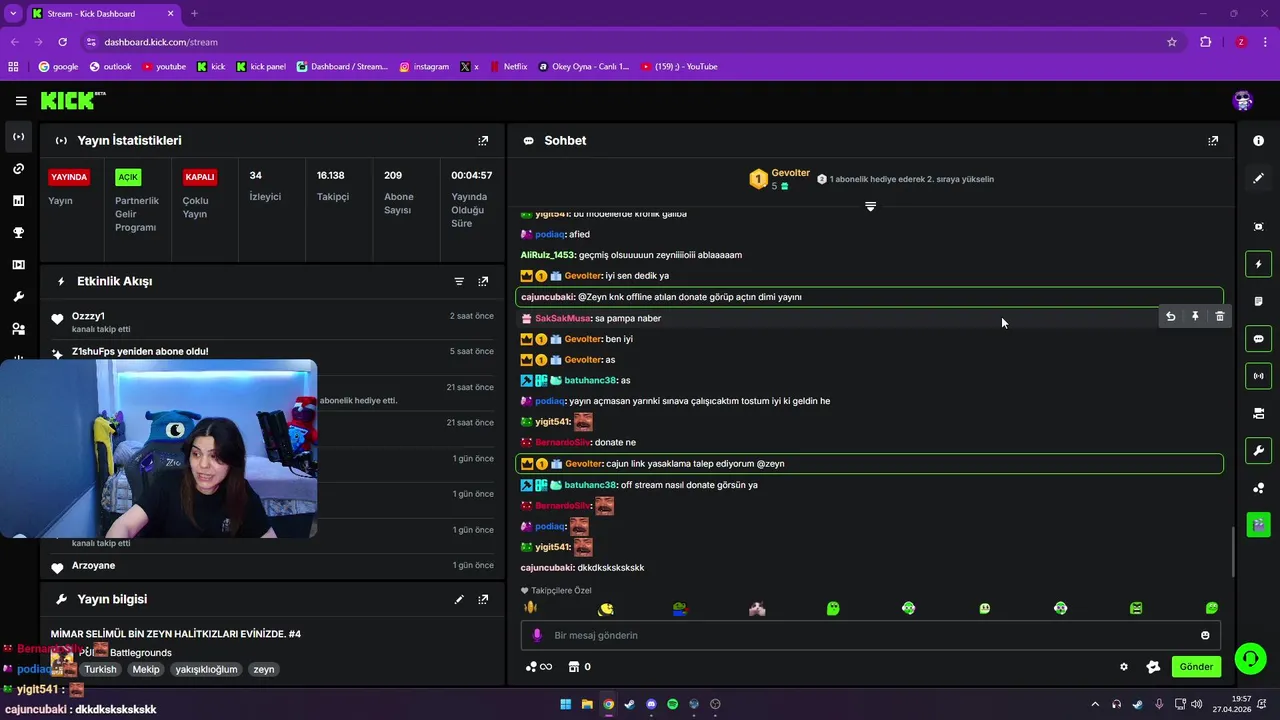Viewport: 1280px width, 720px height.
Task: Collapse the gift leaderboard chevron under Gevolter
Action: tap(870, 206)
